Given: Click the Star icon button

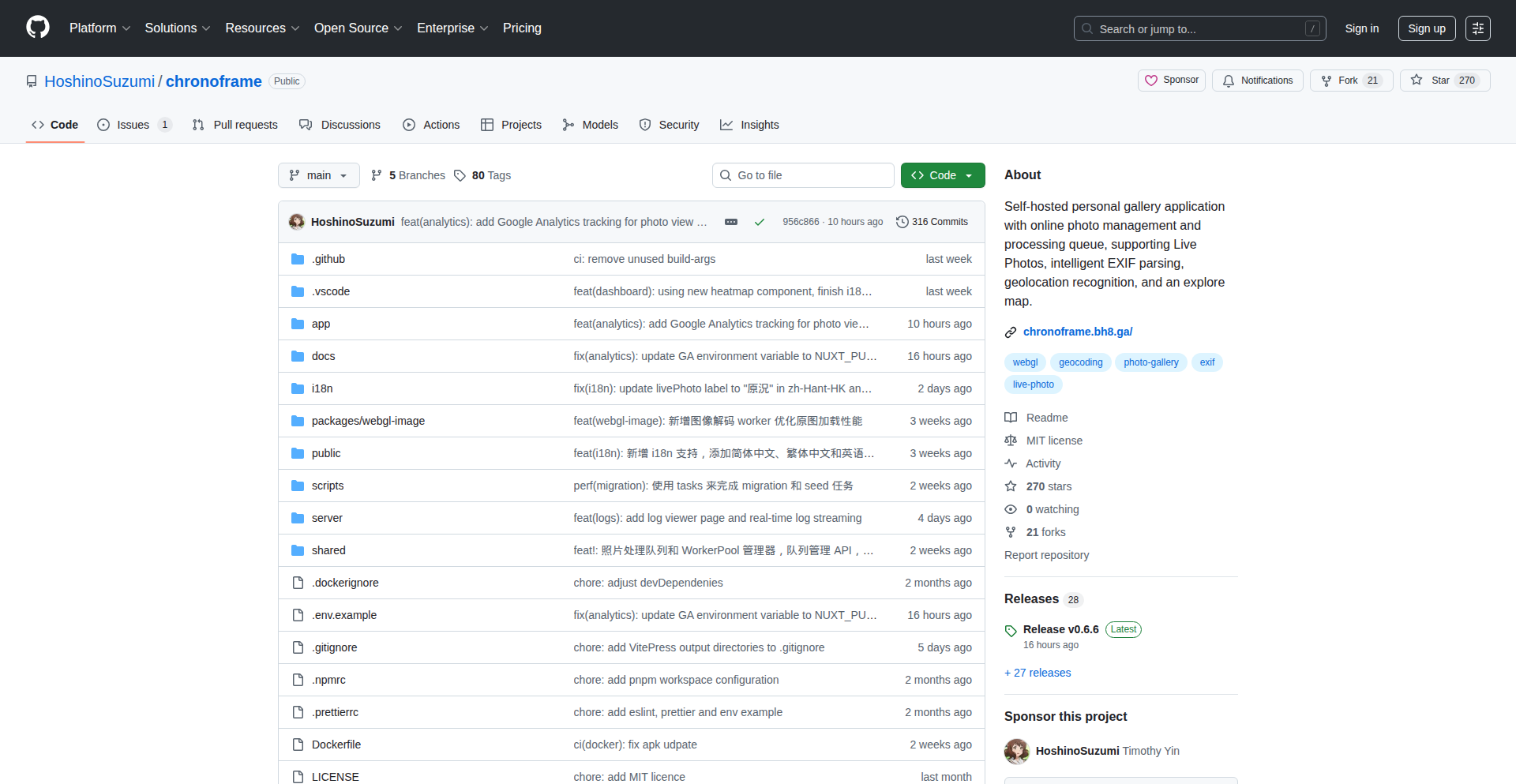Looking at the screenshot, I should coord(1417,81).
